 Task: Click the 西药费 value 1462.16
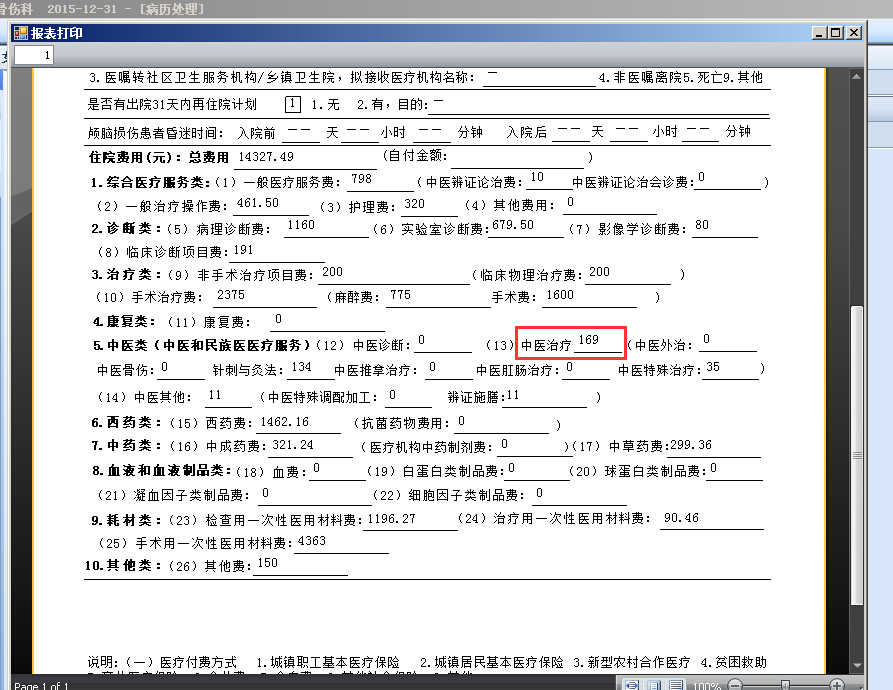[284, 422]
